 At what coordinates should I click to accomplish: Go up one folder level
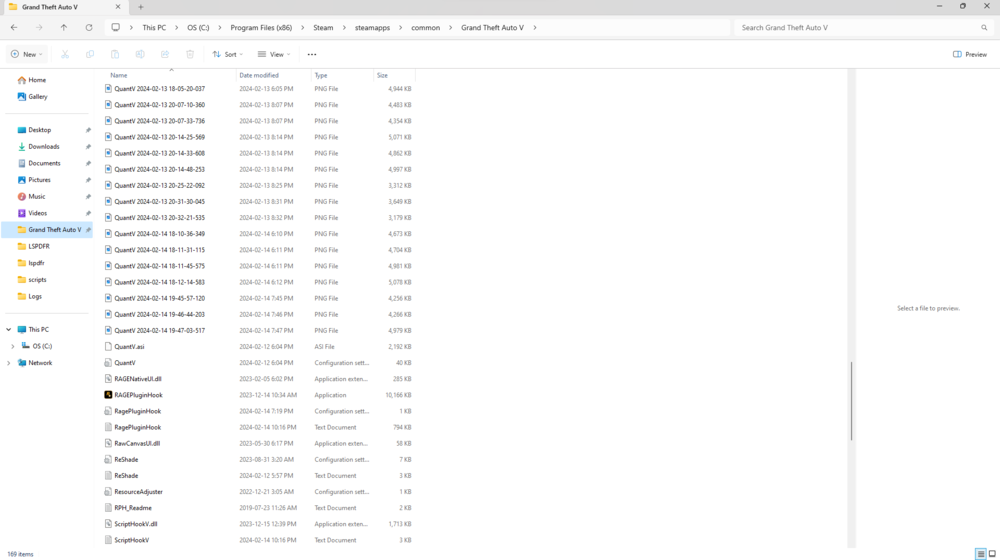(x=64, y=27)
